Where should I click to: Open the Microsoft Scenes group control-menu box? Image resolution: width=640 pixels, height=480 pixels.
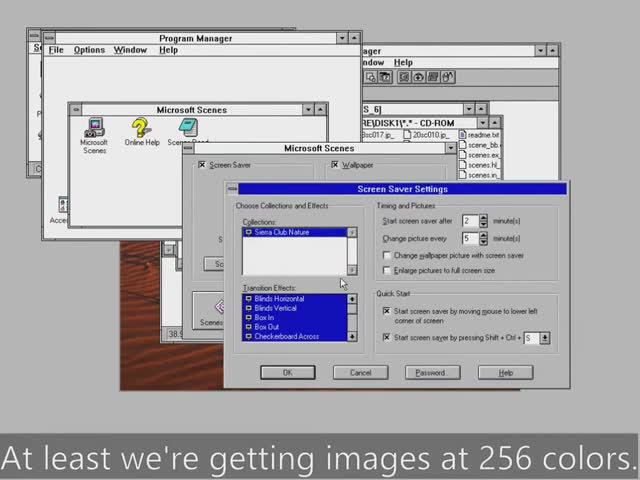tap(76, 110)
